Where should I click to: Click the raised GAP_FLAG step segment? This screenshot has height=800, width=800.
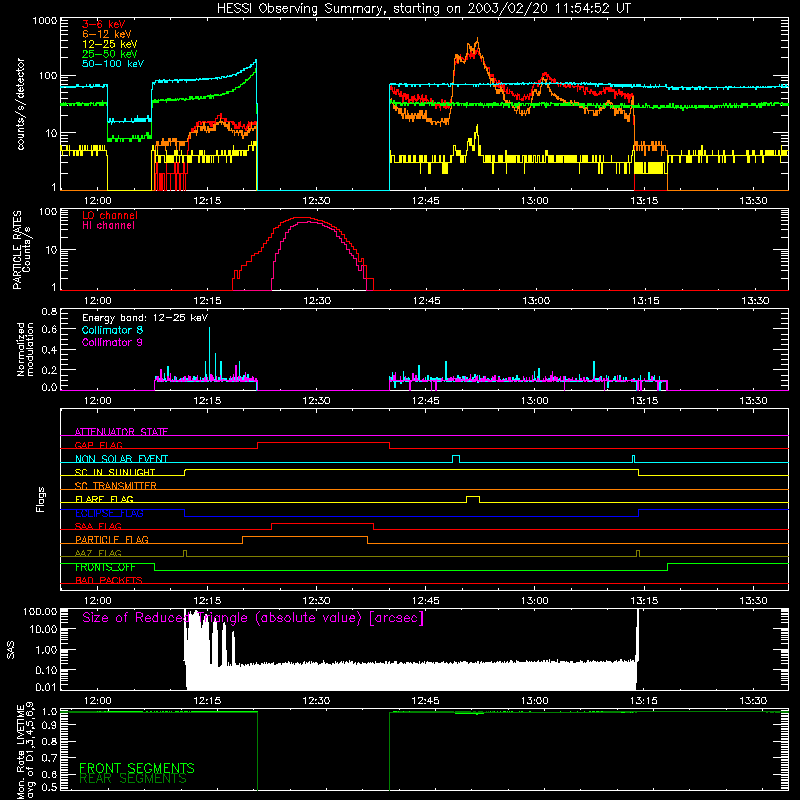click(x=323, y=443)
